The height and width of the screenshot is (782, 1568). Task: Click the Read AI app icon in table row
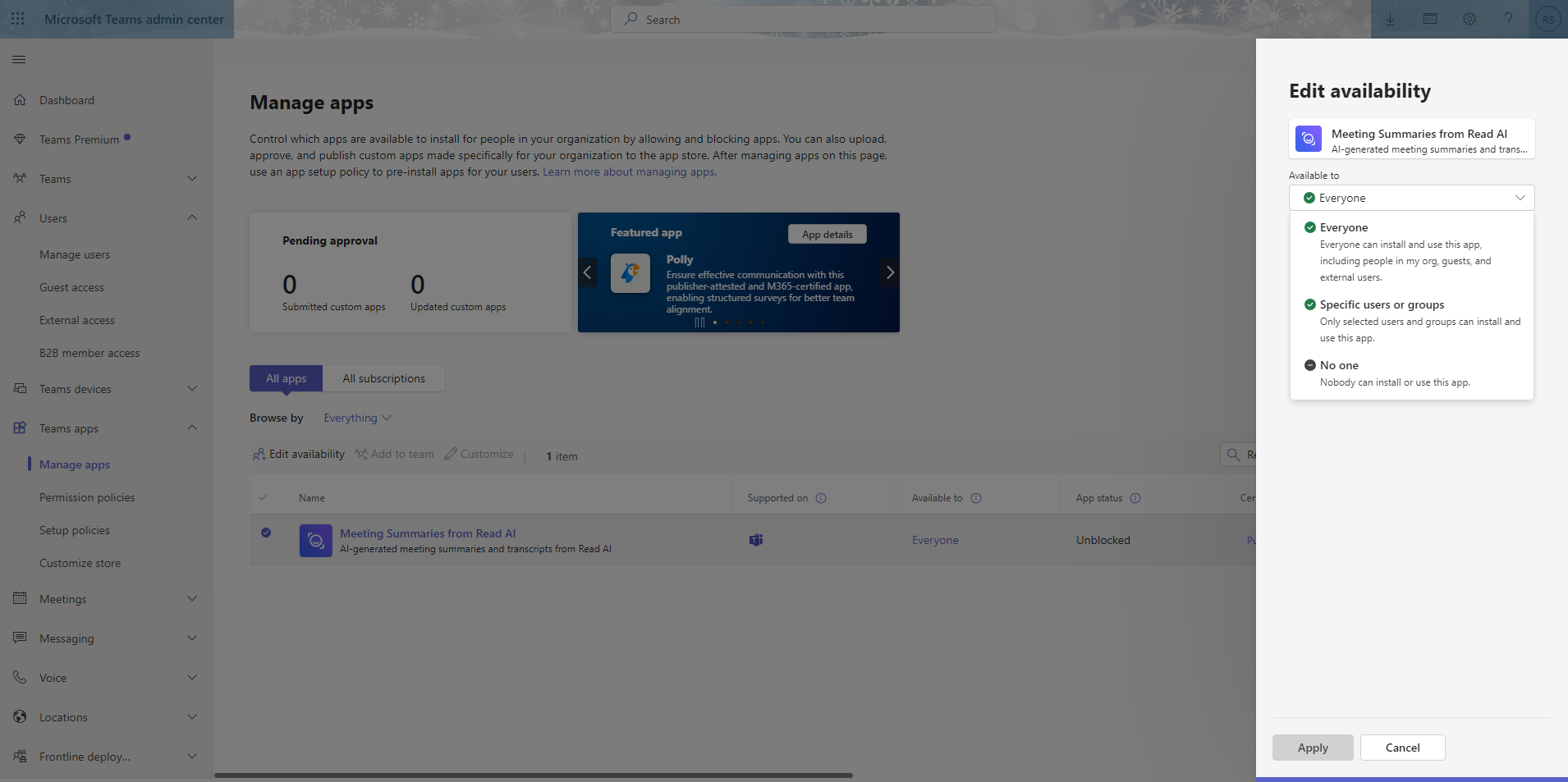point(316,541)
